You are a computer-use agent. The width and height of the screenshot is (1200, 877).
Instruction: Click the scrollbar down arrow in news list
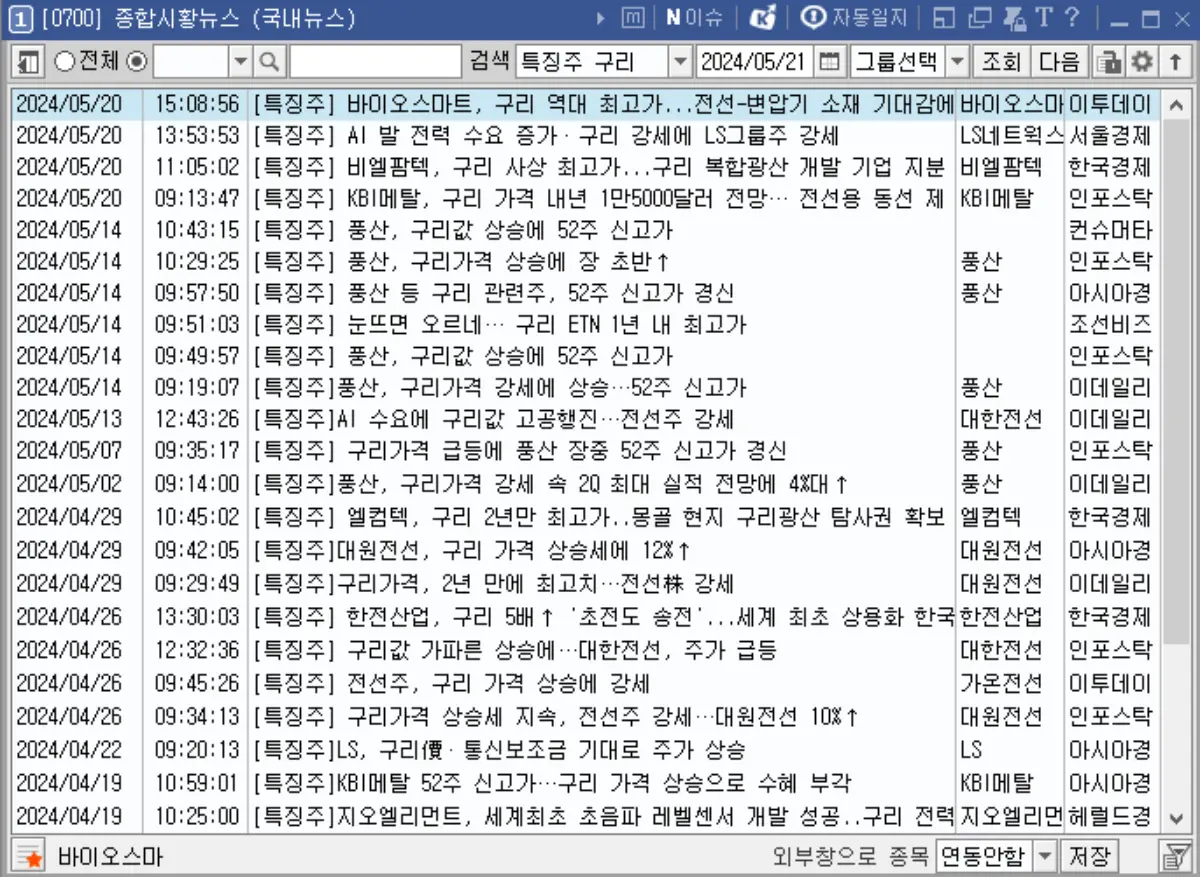pyautogui.click(x=1175, y=819)
